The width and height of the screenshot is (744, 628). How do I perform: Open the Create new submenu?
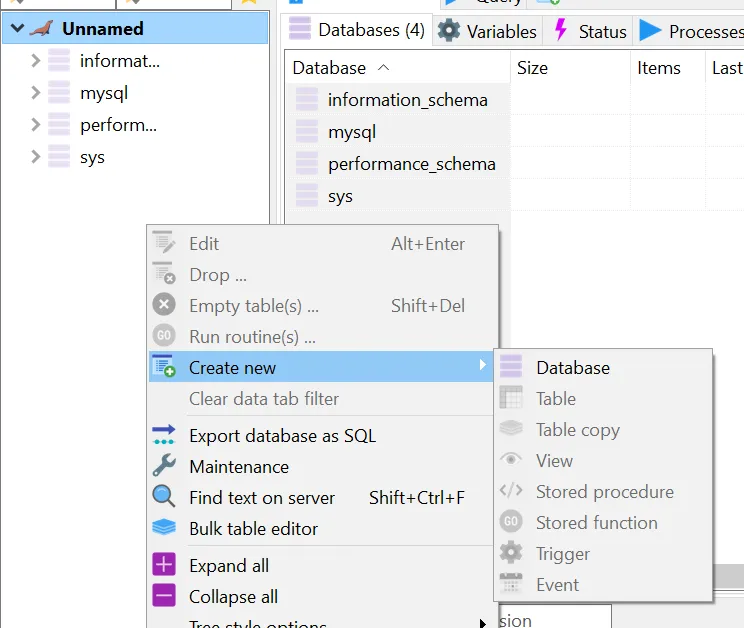232,367
